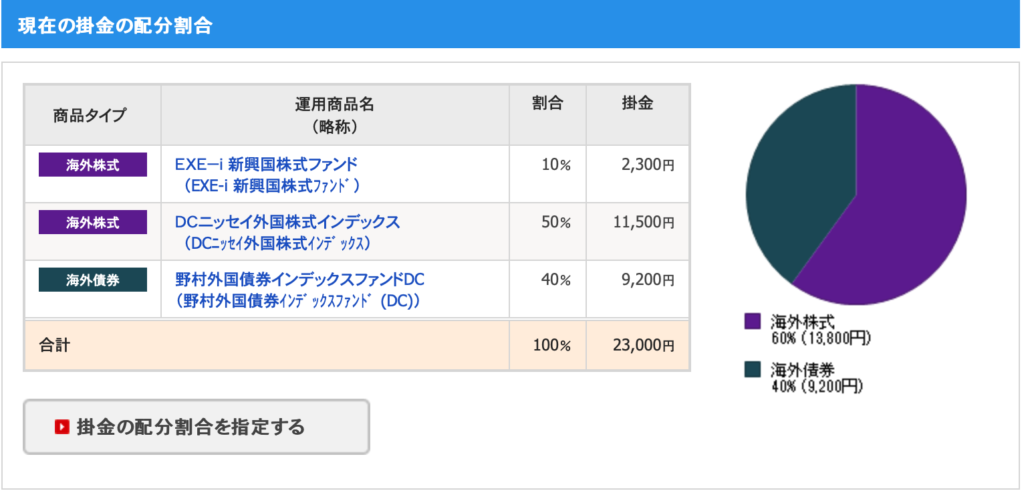Click the 海外株式 badge in first row
1024x491 pixels.
(93, 165)
